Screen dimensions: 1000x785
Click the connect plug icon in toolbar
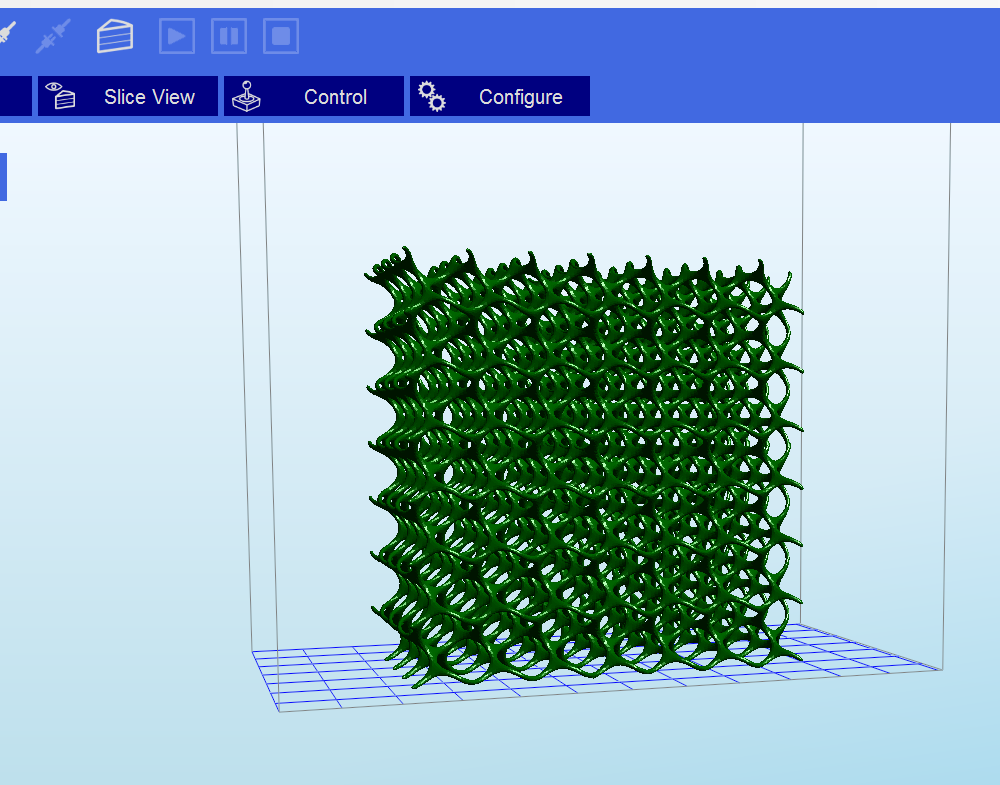point(6,35)
